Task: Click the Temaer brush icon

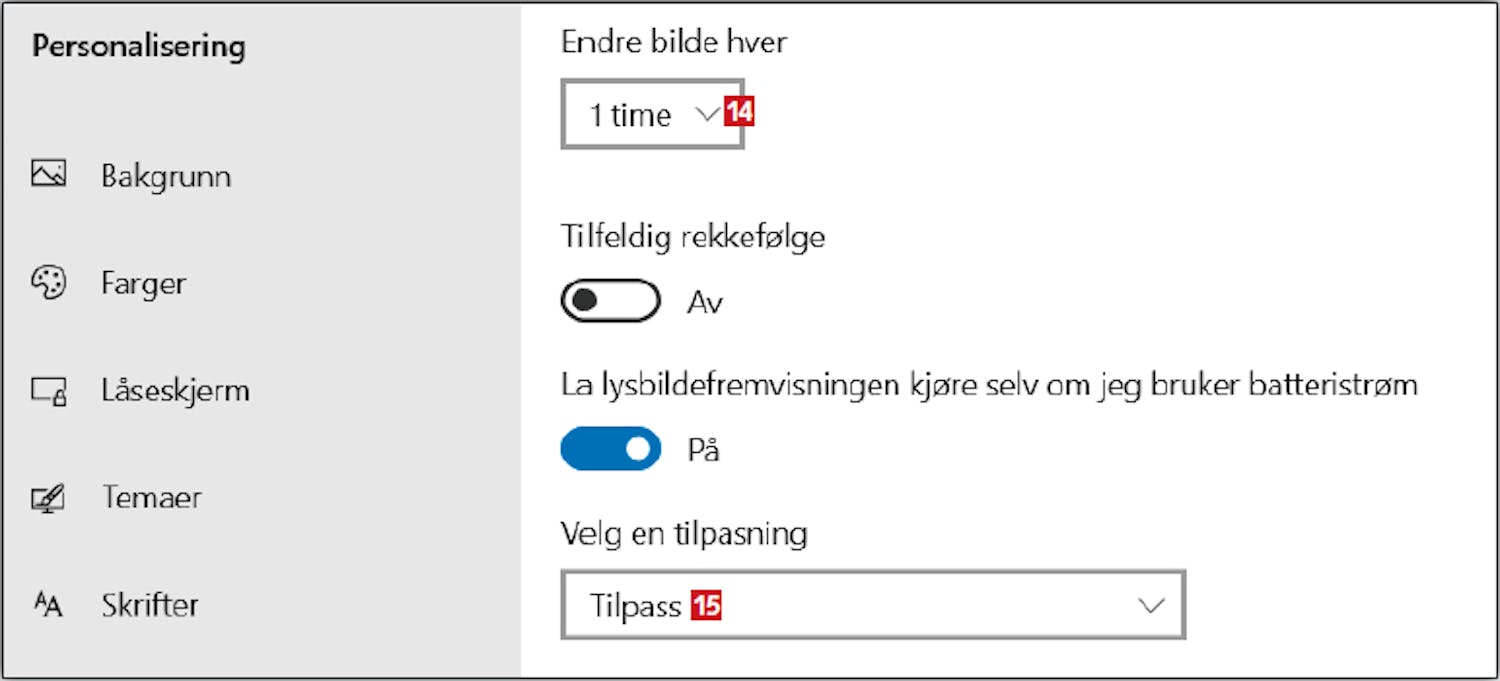Action: pyautogui.click(x=48, y=497)
